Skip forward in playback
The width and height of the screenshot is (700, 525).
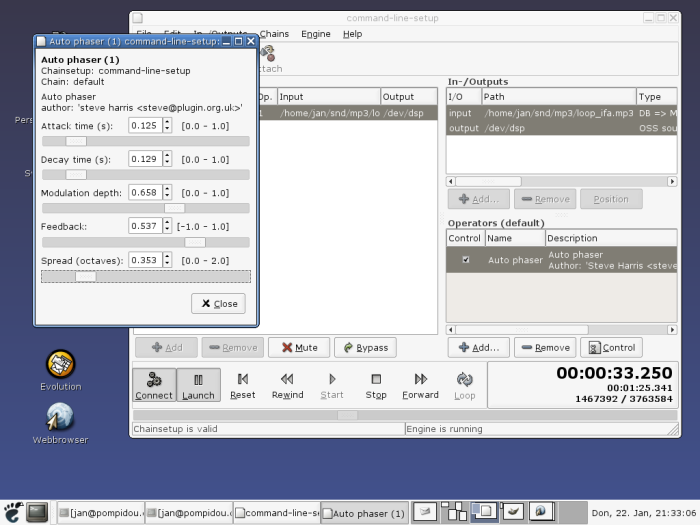[420, 385]
